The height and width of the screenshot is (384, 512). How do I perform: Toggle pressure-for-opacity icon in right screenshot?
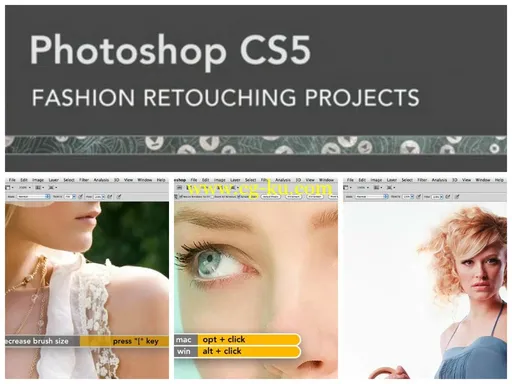[x=419, y=197]
